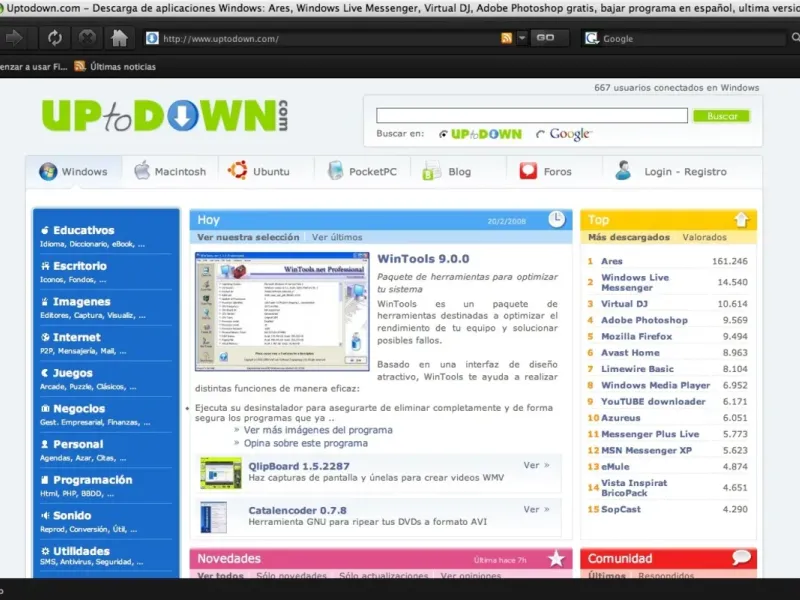The width and height of the screenshot is (800, 600).
Task: Click the RSS feed icon in the address bar
Action: (x=506, y=38)
